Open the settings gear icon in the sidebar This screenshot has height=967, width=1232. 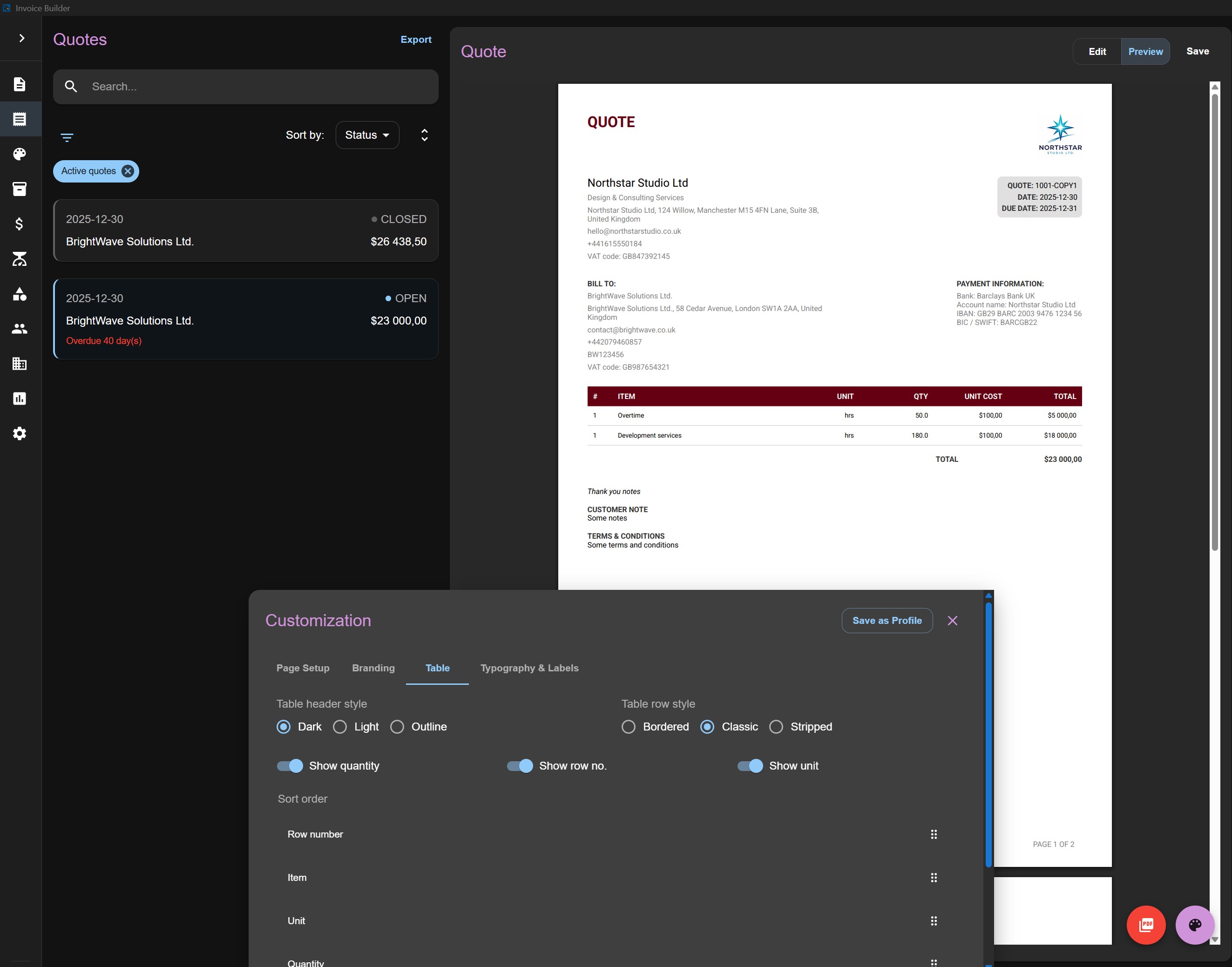pyautogui.click(x=20, y=433)
